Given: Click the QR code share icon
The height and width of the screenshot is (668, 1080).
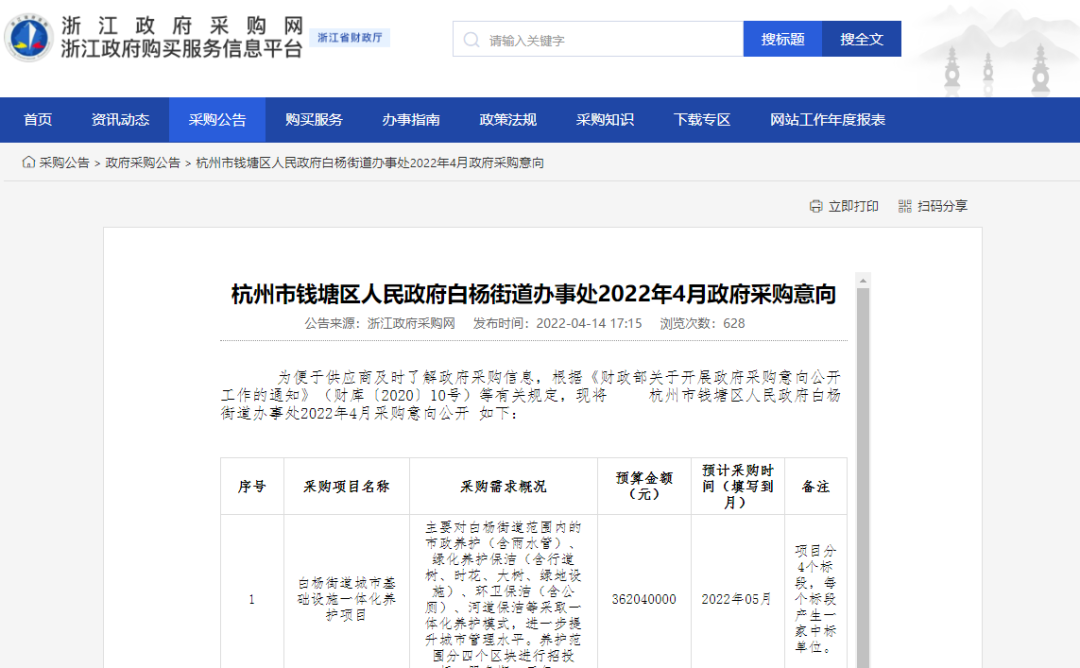Looking at the screenshot, I should [x=905, y=206].
